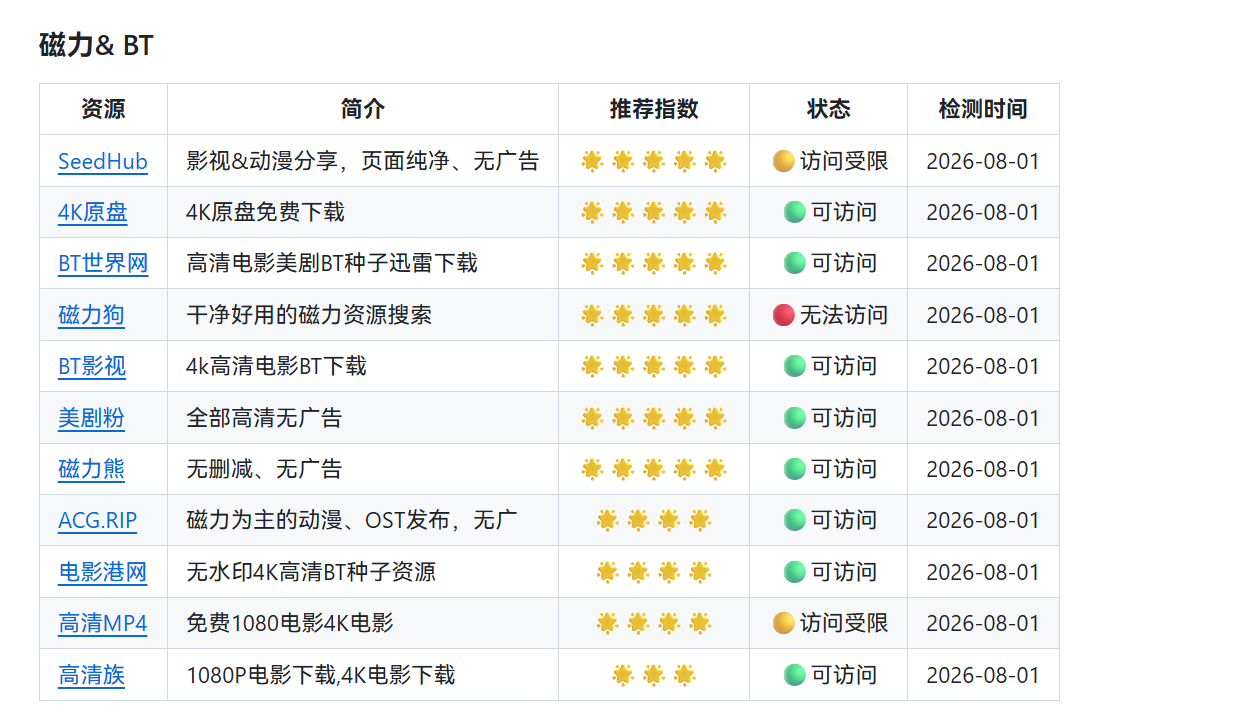Click the last star in 磁力熊's rating
The width and height of the screenshot is (1250, 723).
tap(715, 469)
